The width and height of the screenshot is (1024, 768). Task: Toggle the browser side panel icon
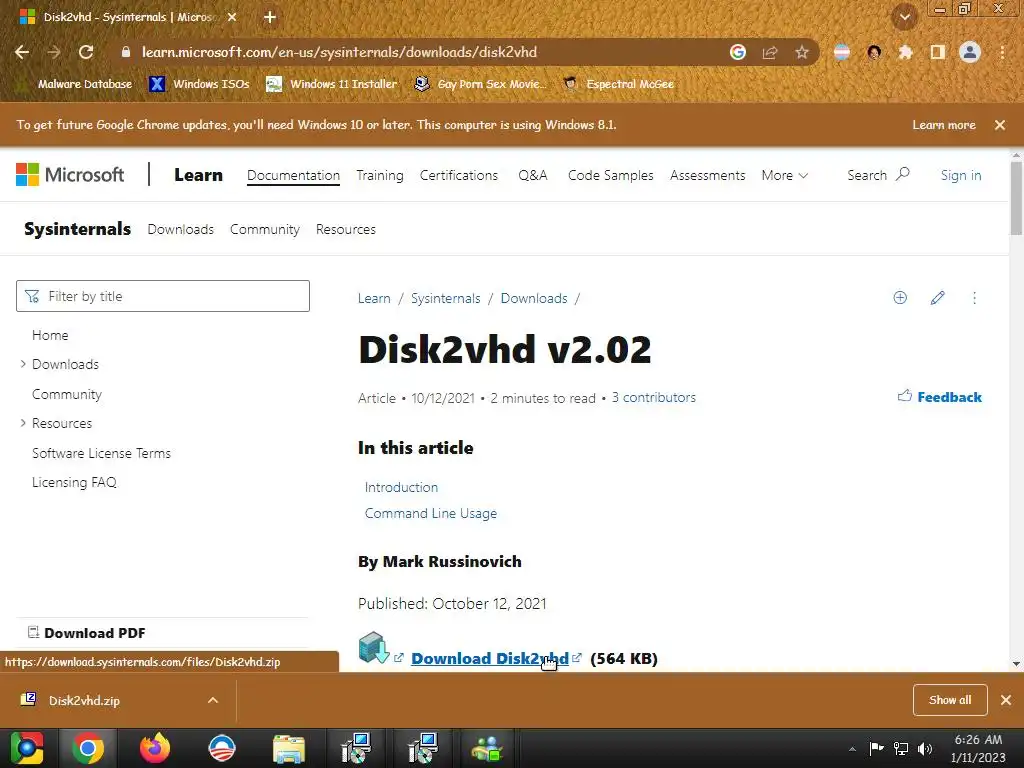point(938,52)
